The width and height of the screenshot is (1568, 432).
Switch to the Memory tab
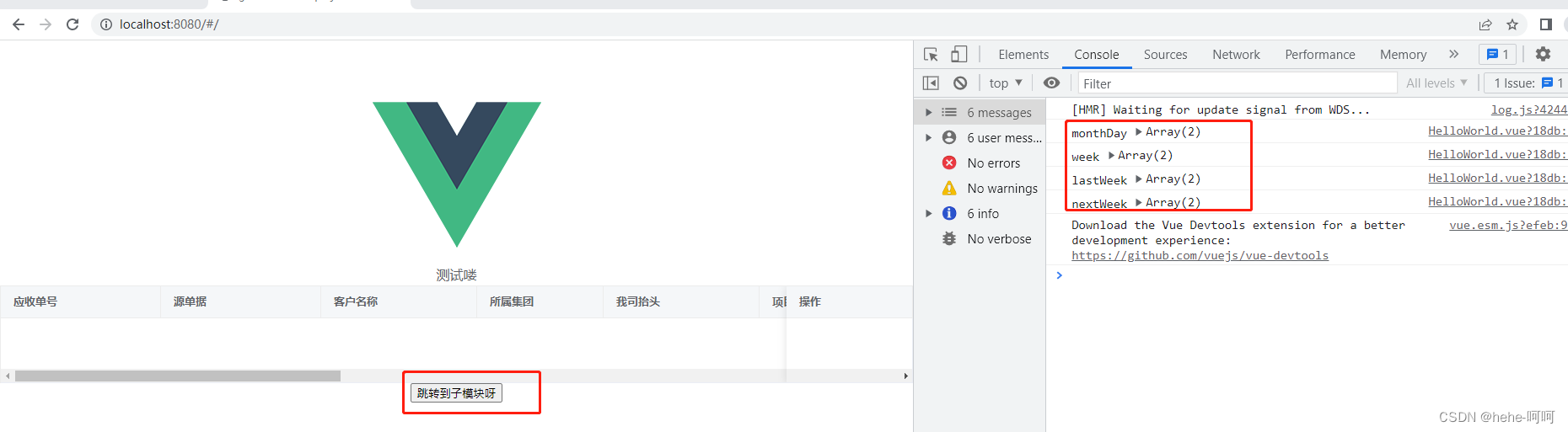tap(1403, 54)
